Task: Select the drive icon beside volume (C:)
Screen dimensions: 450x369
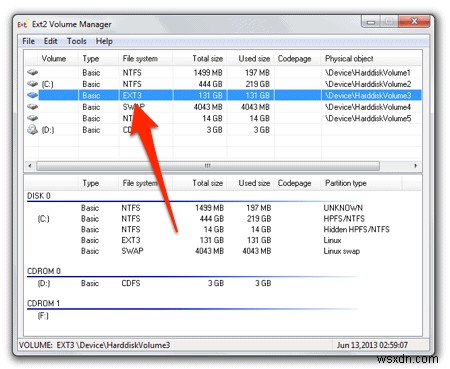Action: [x=32, y=84]
